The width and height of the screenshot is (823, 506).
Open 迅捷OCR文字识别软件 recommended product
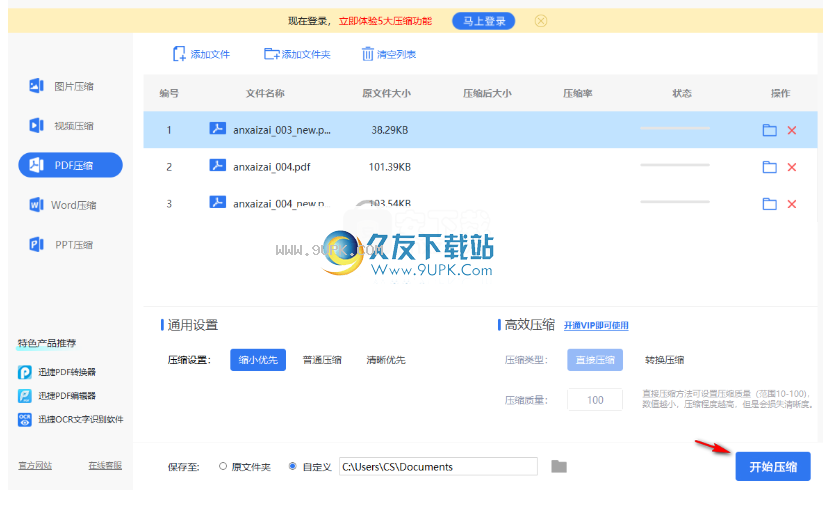70,419
